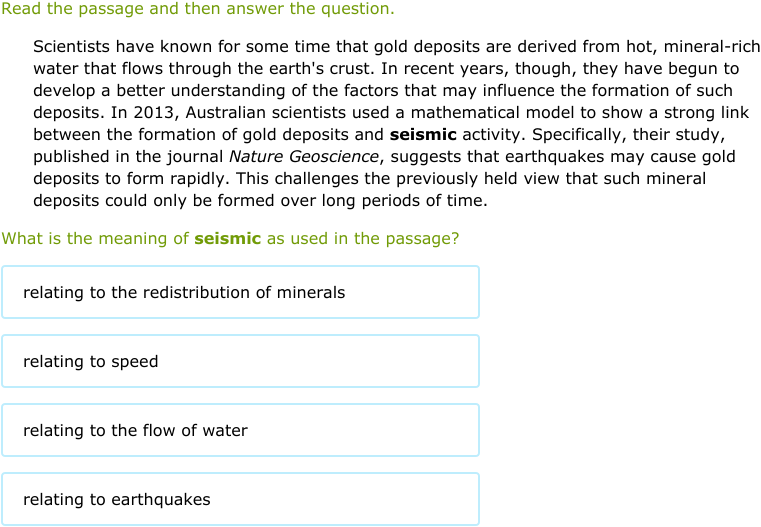Select answer "relating to earthquakes"

point(240,499)
